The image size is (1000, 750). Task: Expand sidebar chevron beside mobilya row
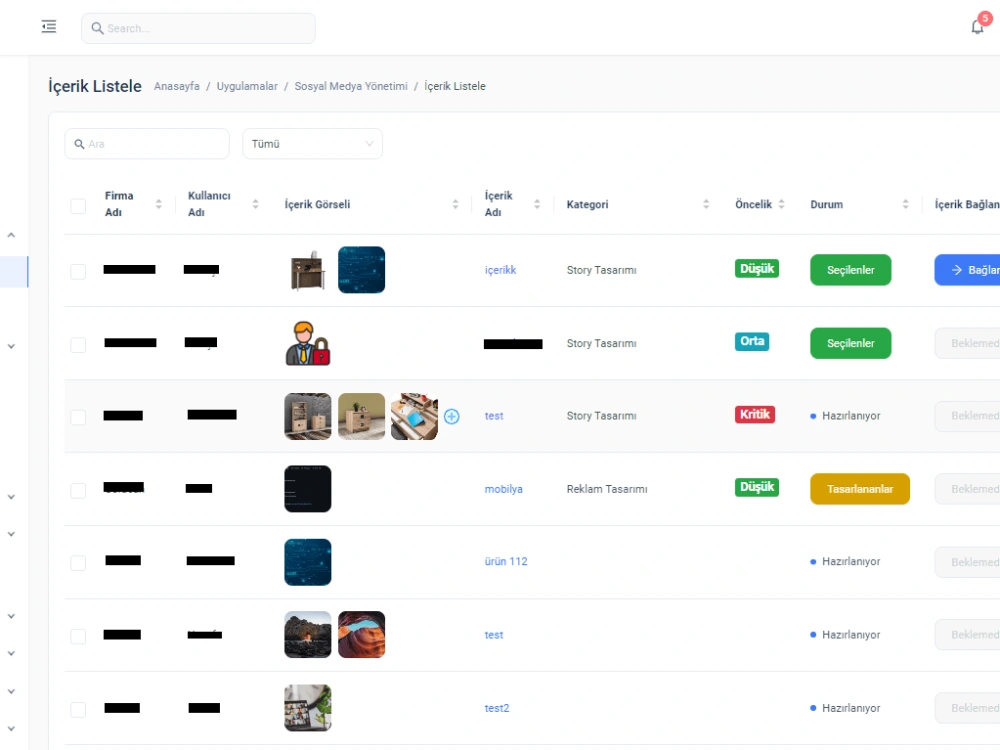11,497
